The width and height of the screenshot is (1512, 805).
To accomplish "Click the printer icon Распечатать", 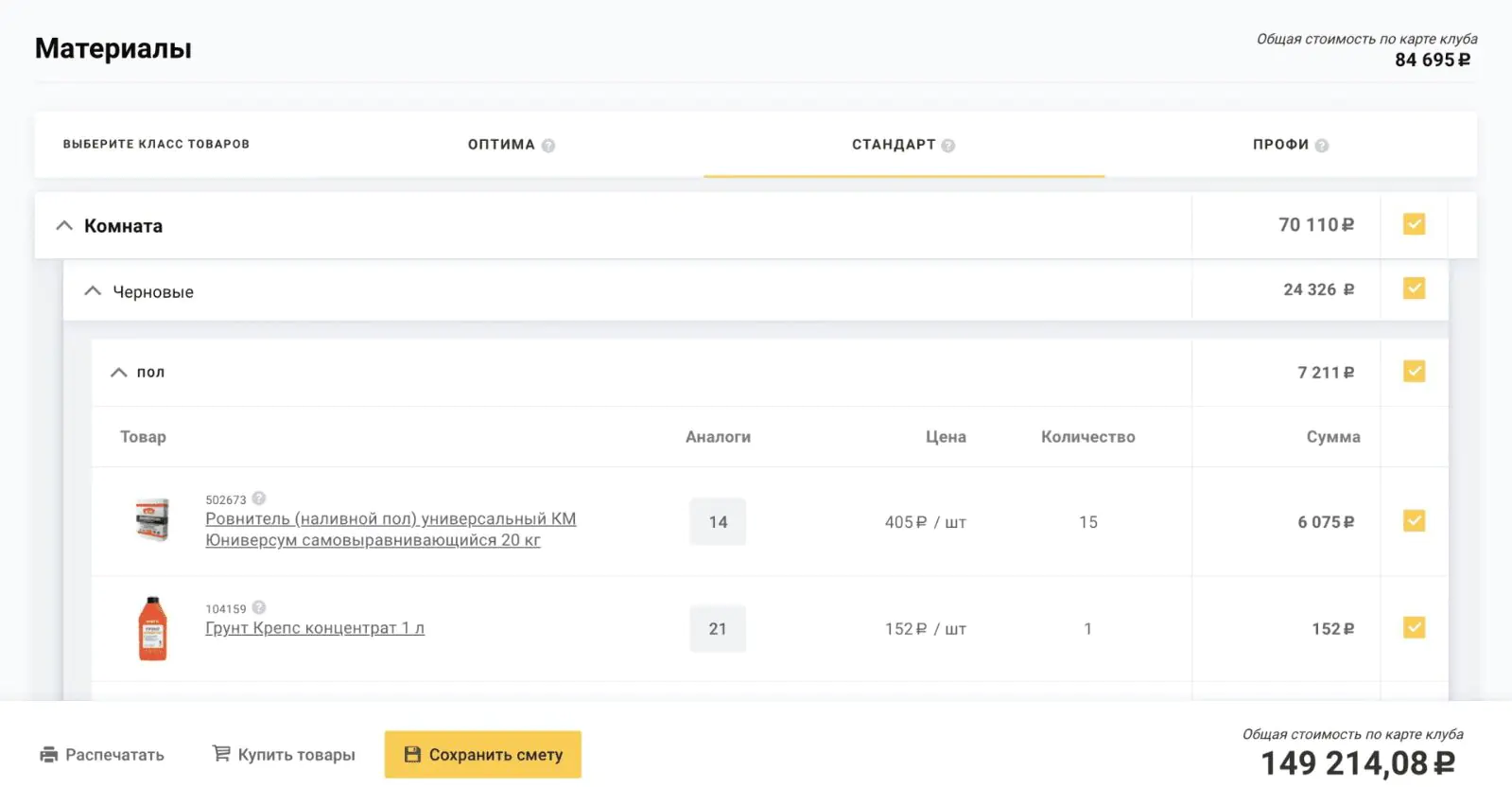I will 49,754.
